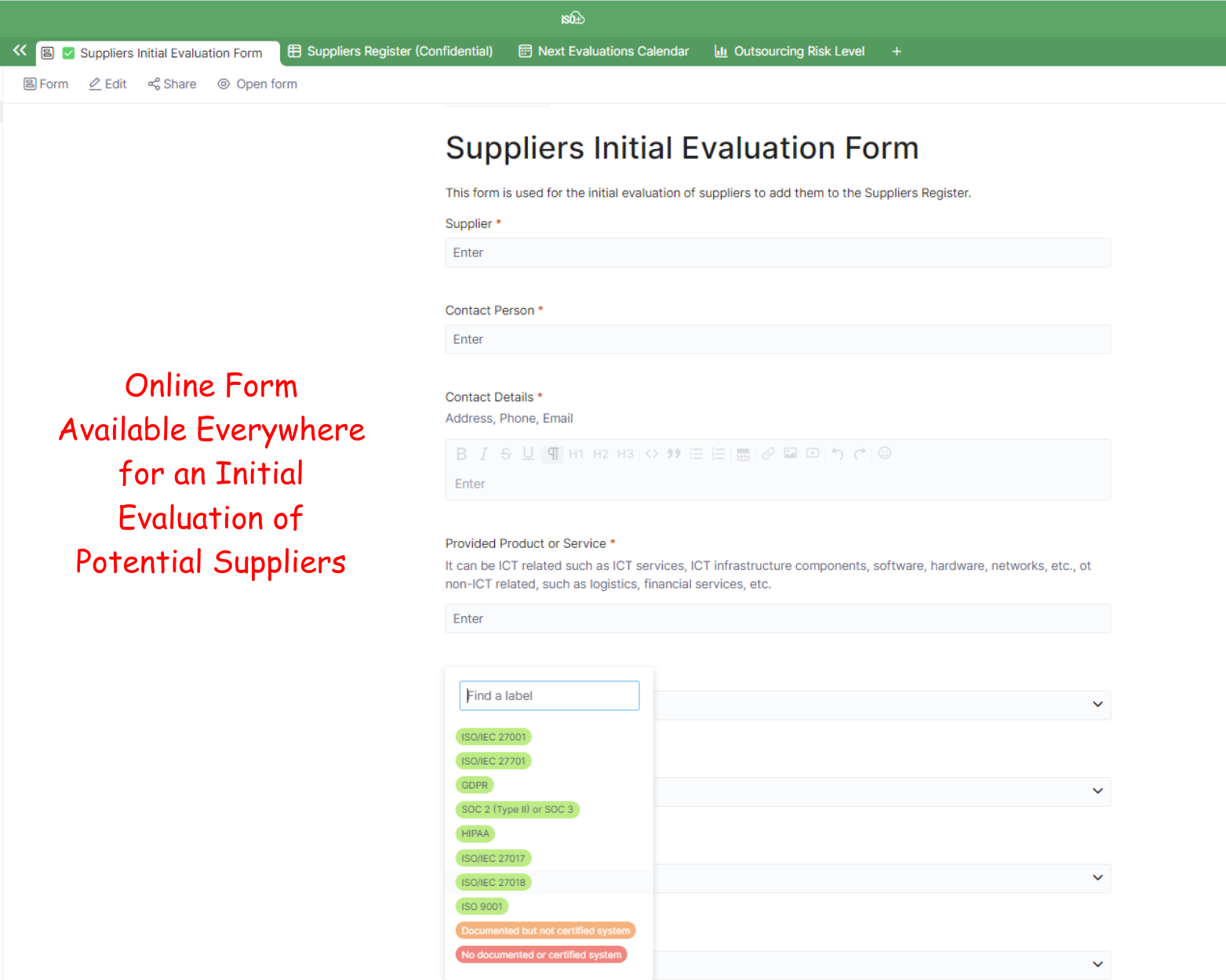Click the strikethrough formatting icon
The image size is (1226, 980).
[x=506, y=454]
